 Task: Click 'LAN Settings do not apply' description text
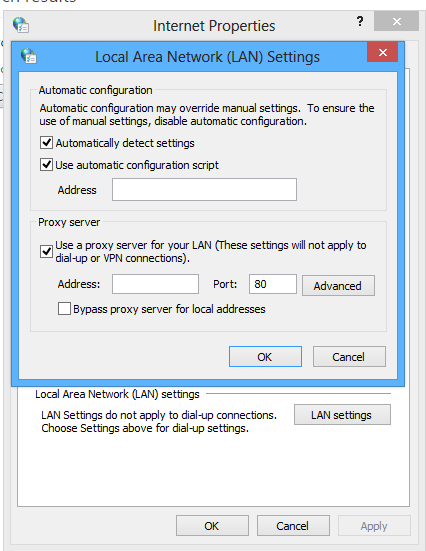(x=159, y=421)
